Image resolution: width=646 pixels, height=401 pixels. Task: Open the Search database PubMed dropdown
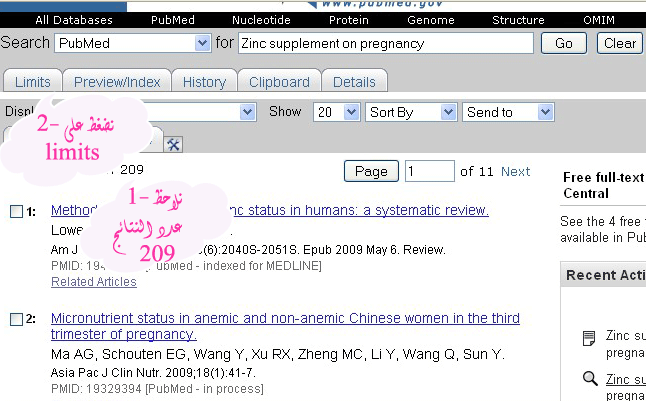point(133,43)
